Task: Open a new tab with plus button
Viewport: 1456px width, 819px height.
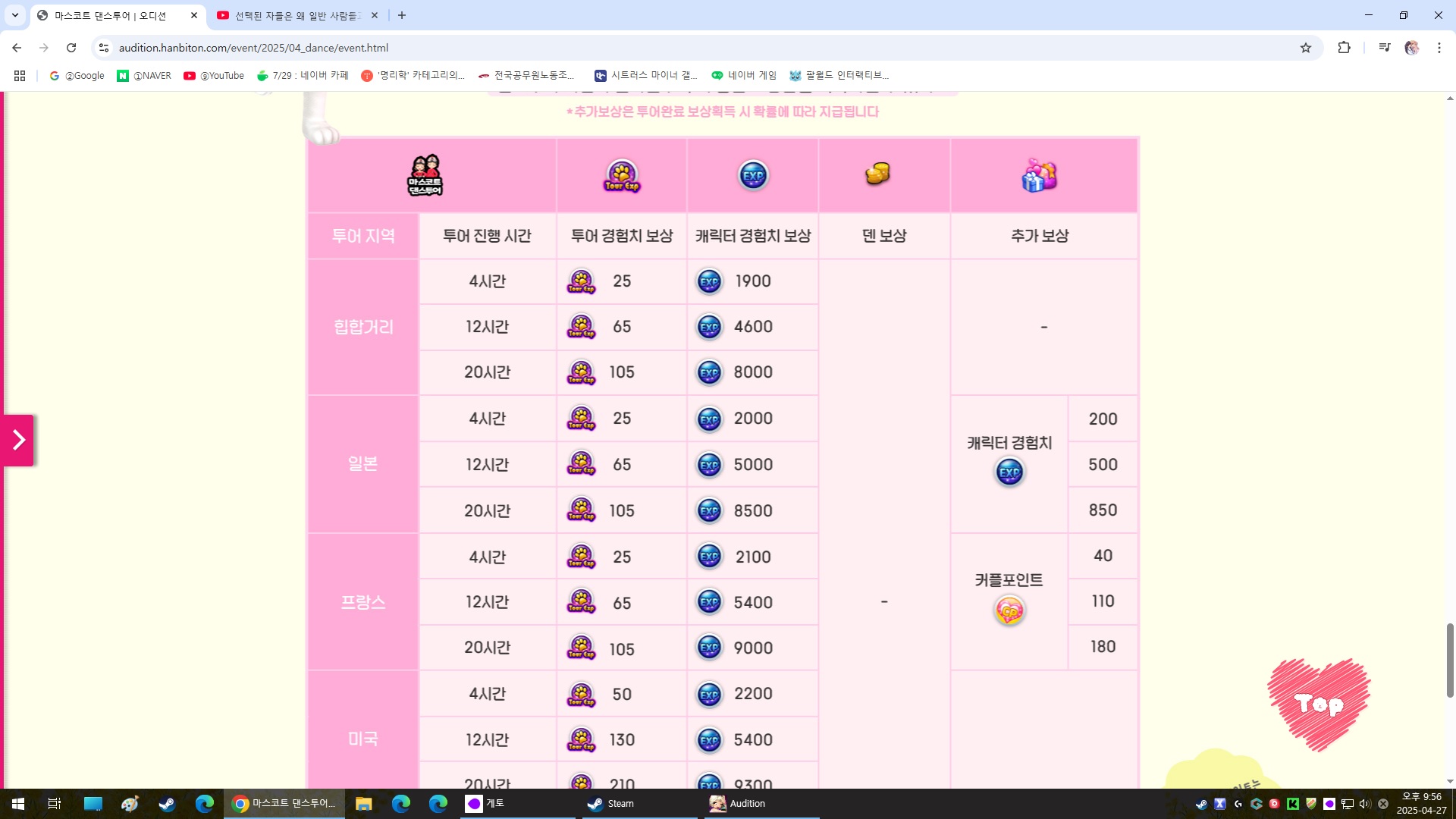Action: pyautogui.click(x=402, y=15)
